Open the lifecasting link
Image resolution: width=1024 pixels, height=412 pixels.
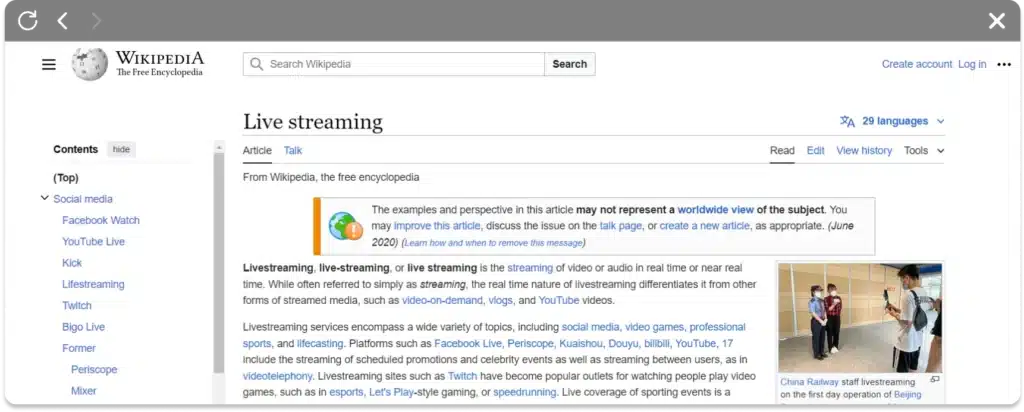320,343
